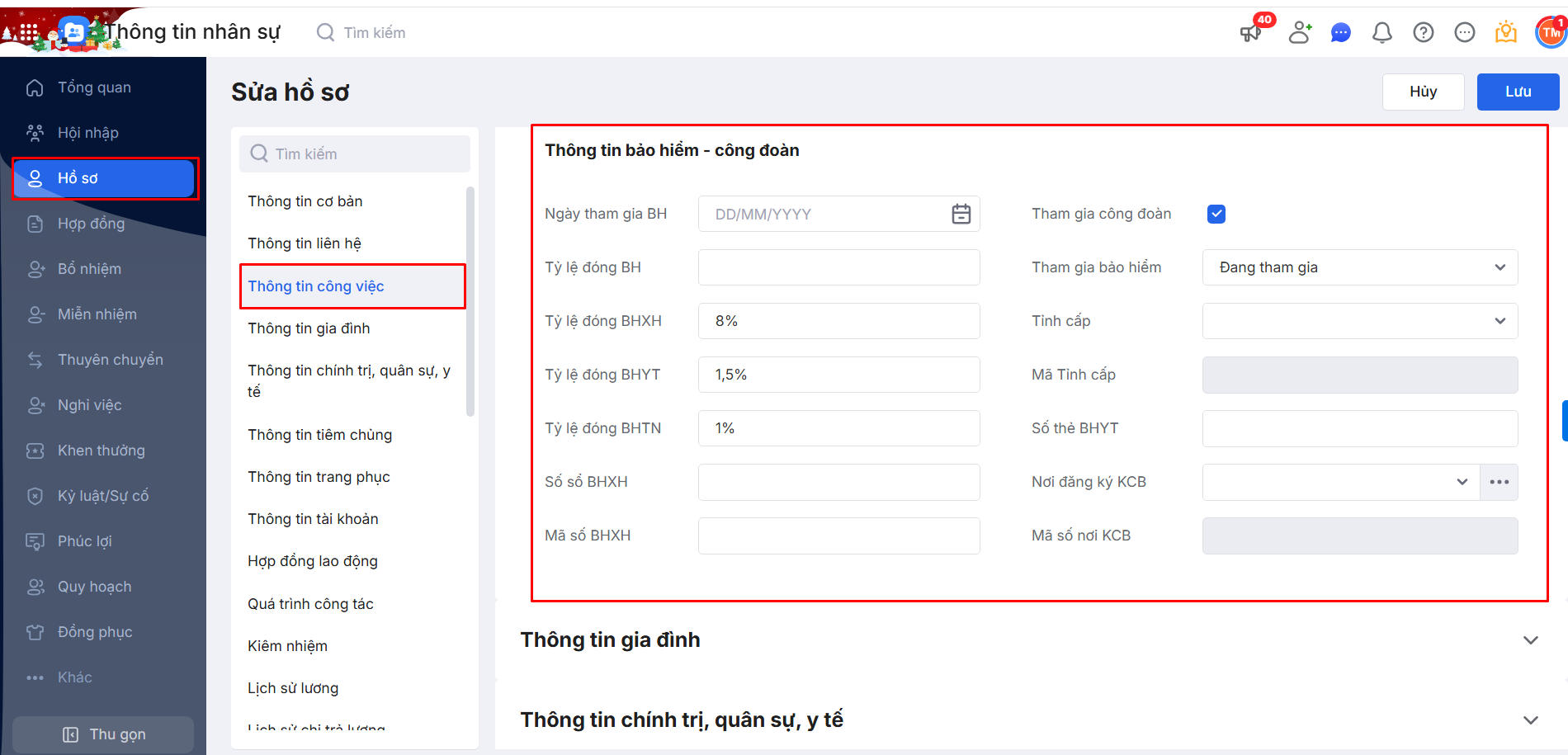This screenshot has height=755, width=1568.
Task: Open the Tham gia bảo hiểm dropdown
Action: click(1359, 267)
